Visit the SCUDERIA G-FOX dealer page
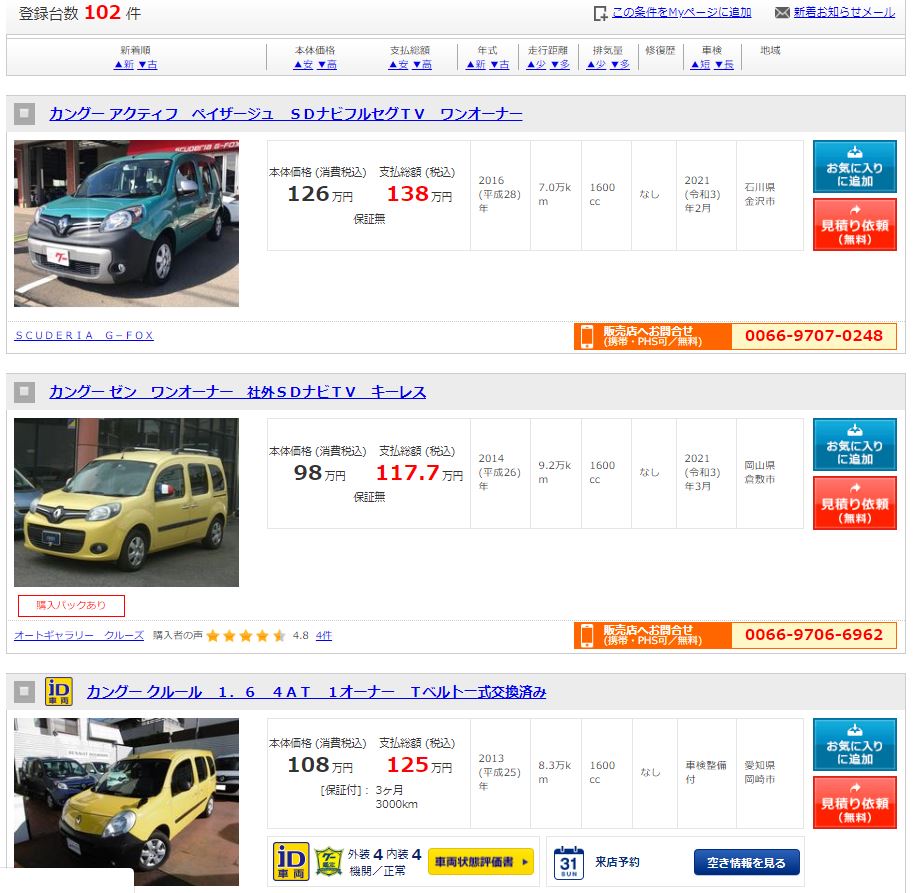 pos(84,336)
